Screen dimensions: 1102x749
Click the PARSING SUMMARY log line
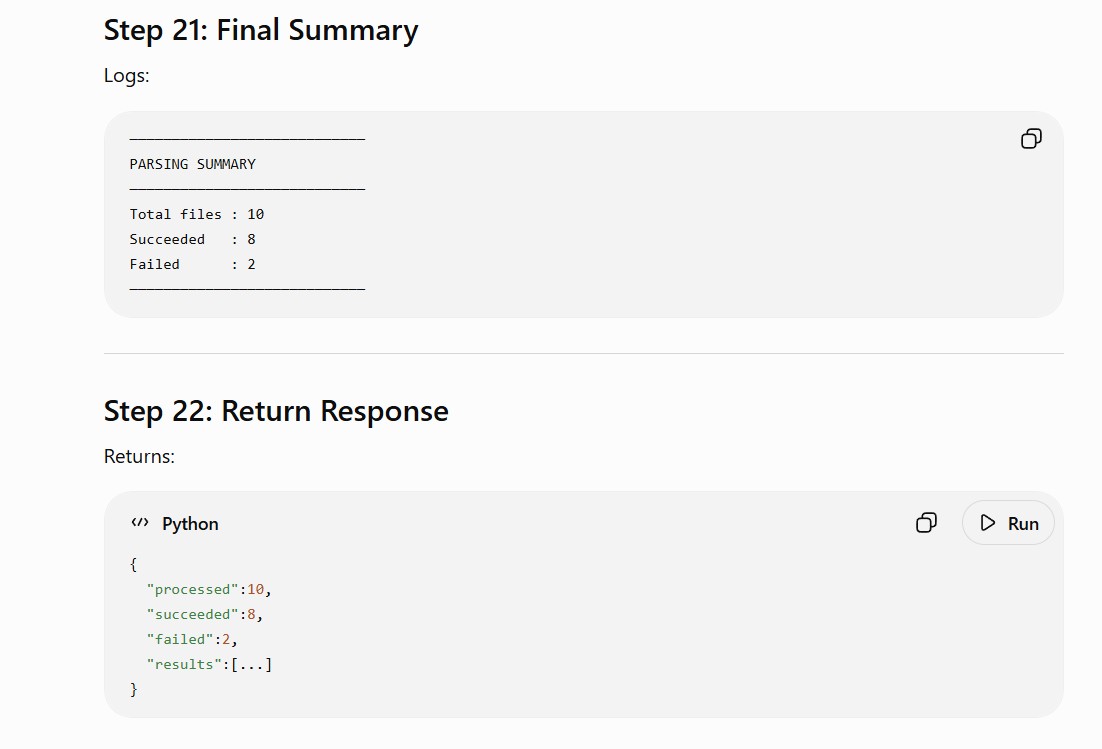click(193, 164)
